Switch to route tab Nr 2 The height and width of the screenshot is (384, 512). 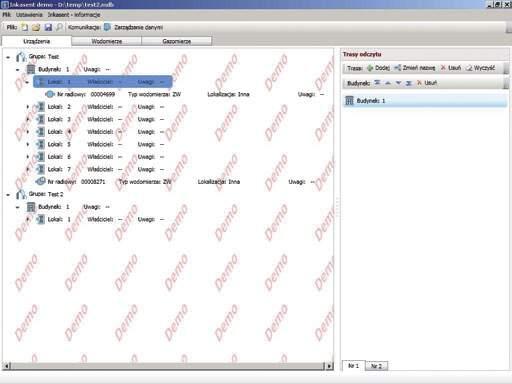point(377,366)
